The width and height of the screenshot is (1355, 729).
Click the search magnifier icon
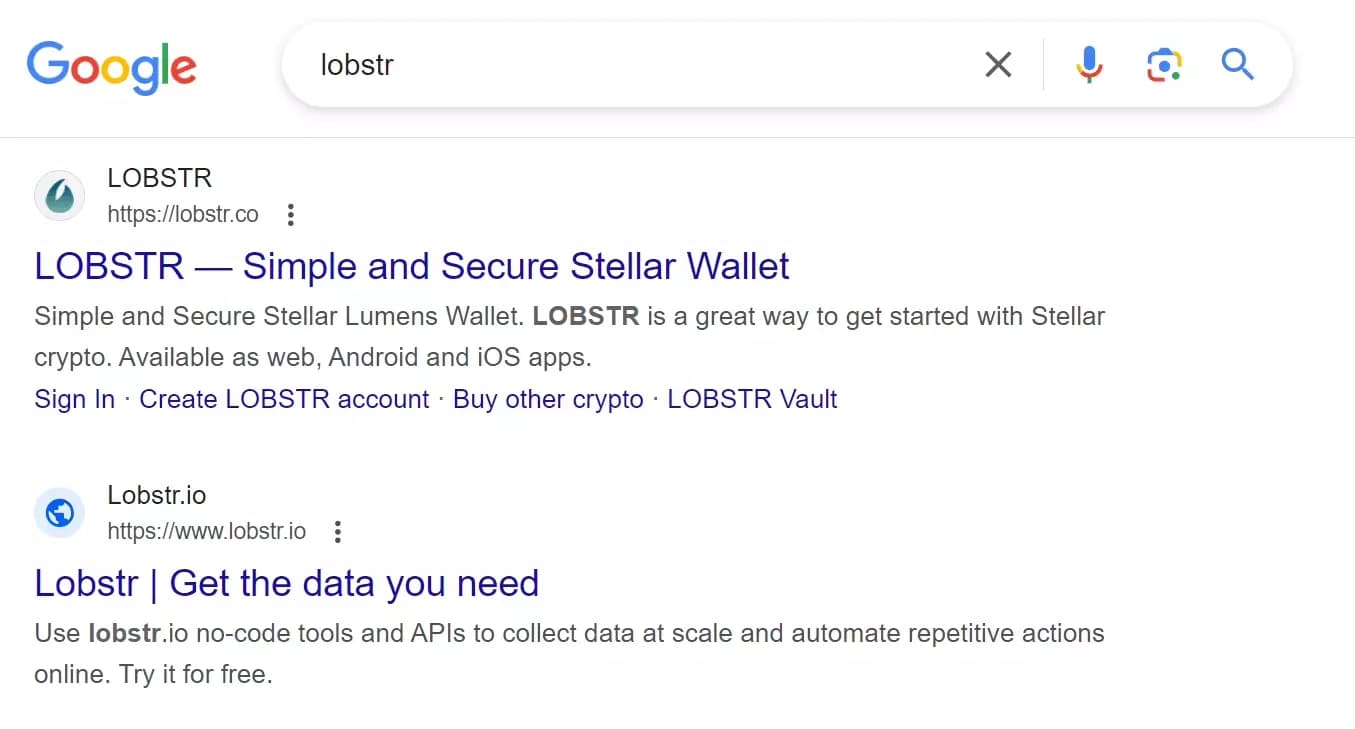[1237, 64]
